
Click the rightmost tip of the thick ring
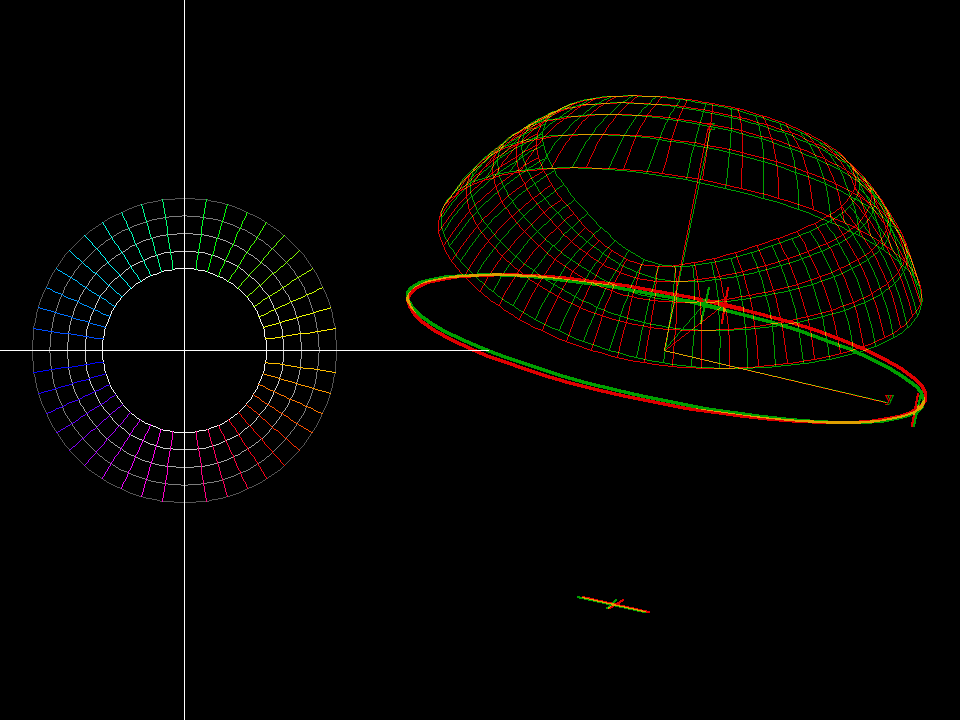[923, 397]
